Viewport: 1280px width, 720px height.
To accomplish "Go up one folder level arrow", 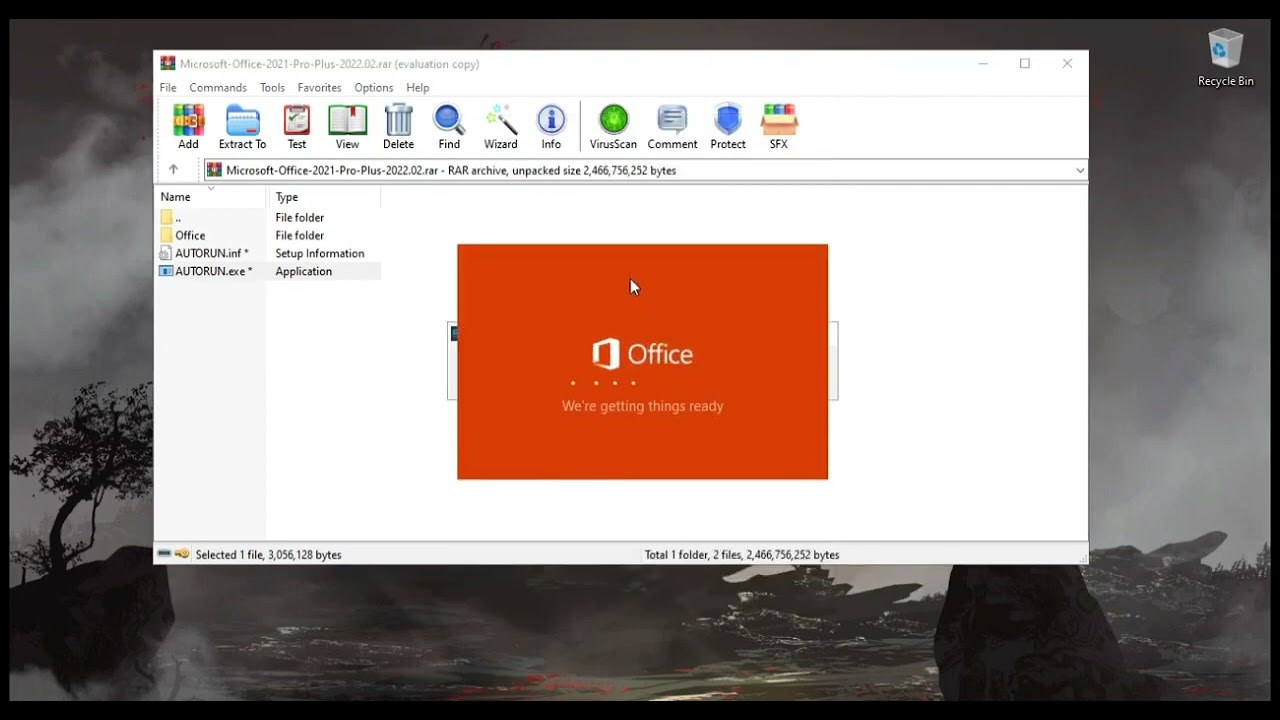I will click(173, 170).
